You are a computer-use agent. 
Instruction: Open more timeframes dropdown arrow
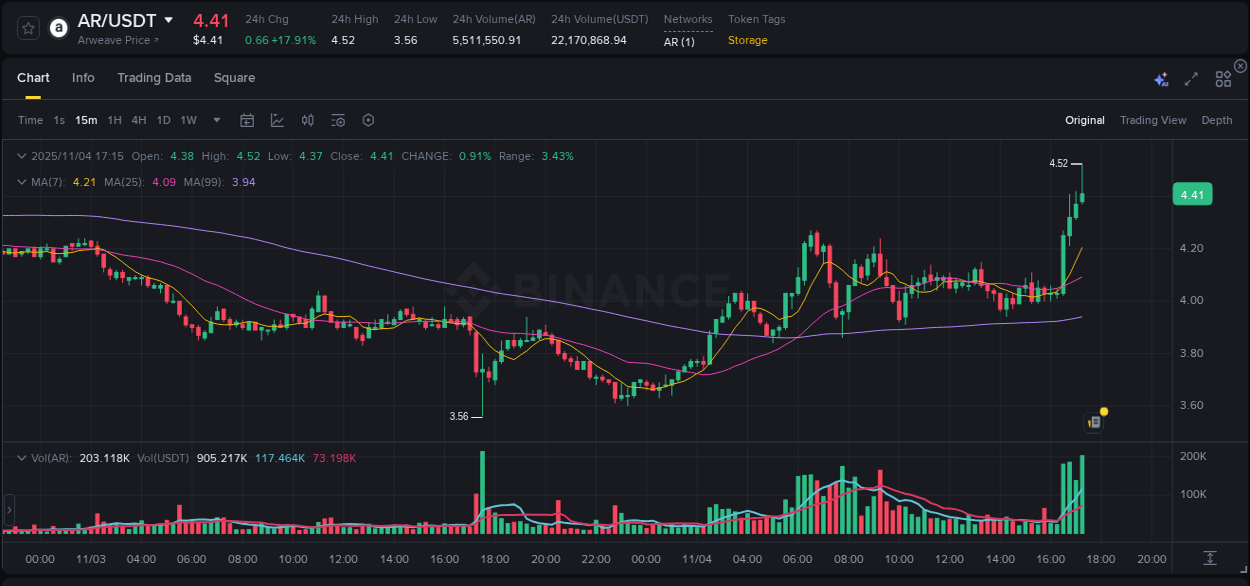point(216,119)
